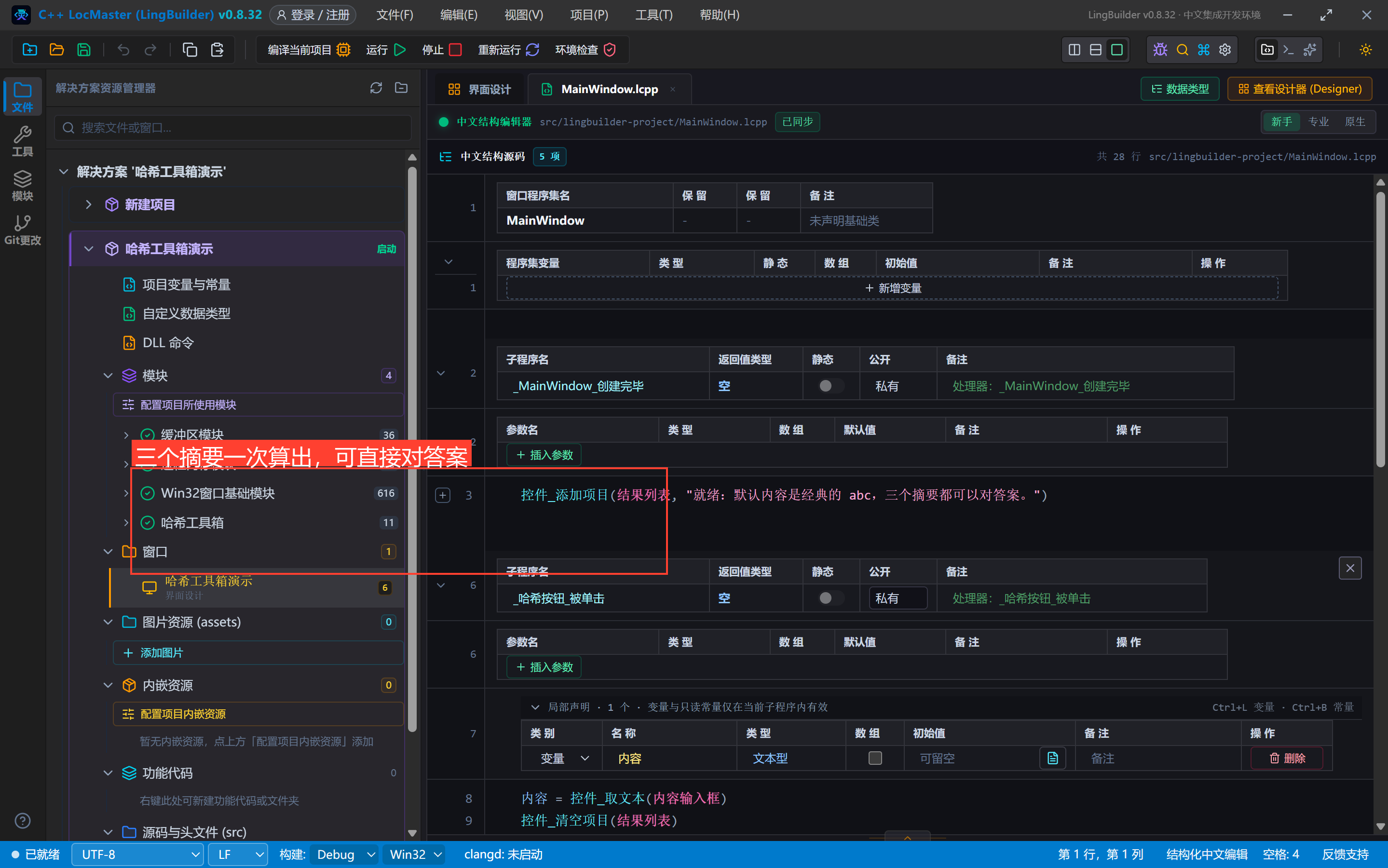Open the 模块 sidebar panel
Viewport: 1388px width, 868px height.
[x=22, y=186]
